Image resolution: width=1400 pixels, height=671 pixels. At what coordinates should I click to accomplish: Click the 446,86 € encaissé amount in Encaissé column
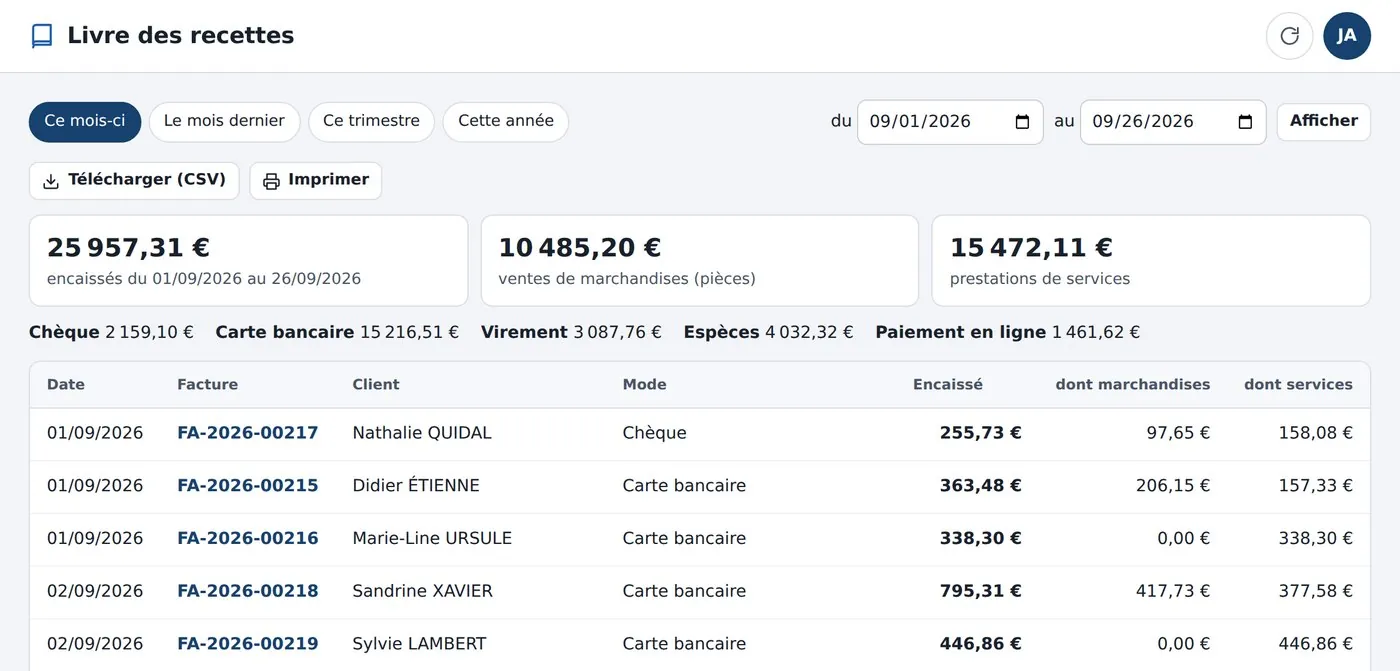click(980, 644)
